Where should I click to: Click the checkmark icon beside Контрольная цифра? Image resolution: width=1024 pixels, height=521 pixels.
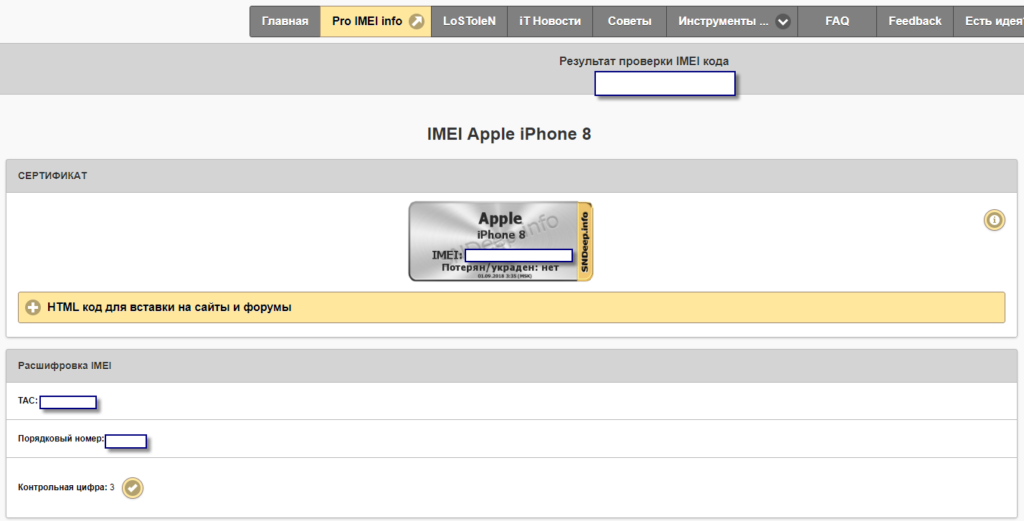[133, 488]
